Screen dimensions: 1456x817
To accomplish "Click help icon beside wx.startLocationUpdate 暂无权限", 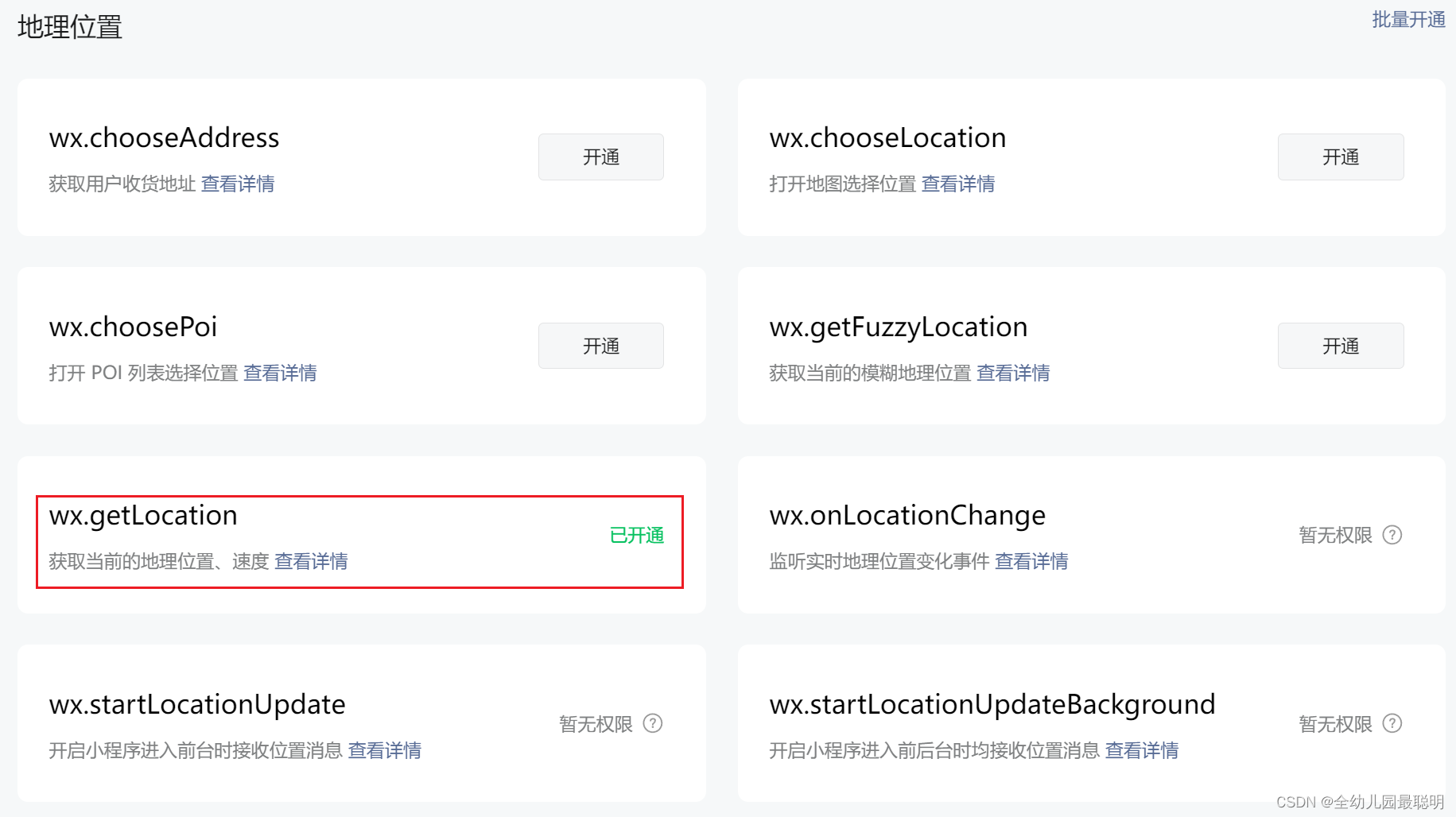I will 653,723.
